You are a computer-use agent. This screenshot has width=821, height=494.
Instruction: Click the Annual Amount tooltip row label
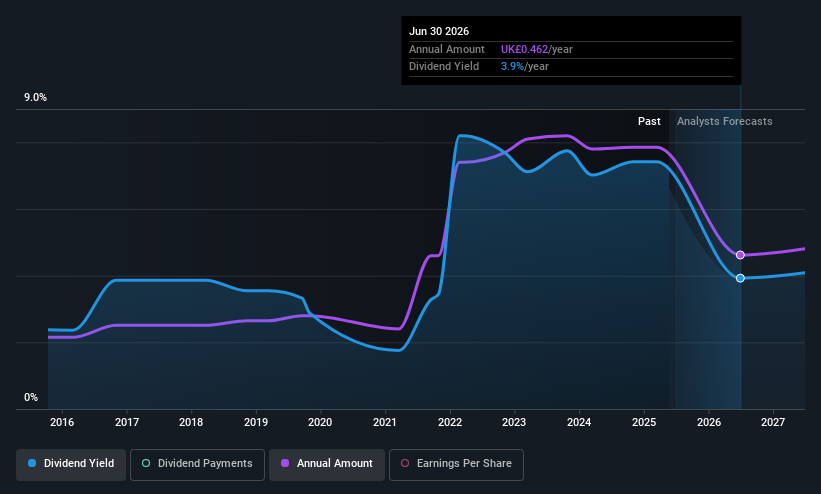[x=447, y=49]
